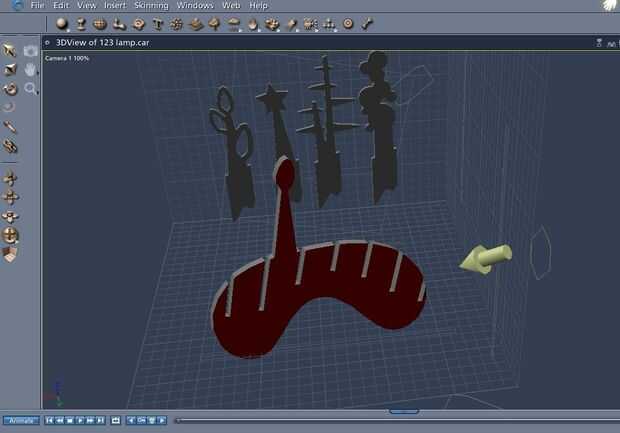Open the Windows menu
620x433 pixels.
click(x=195, y=5)
